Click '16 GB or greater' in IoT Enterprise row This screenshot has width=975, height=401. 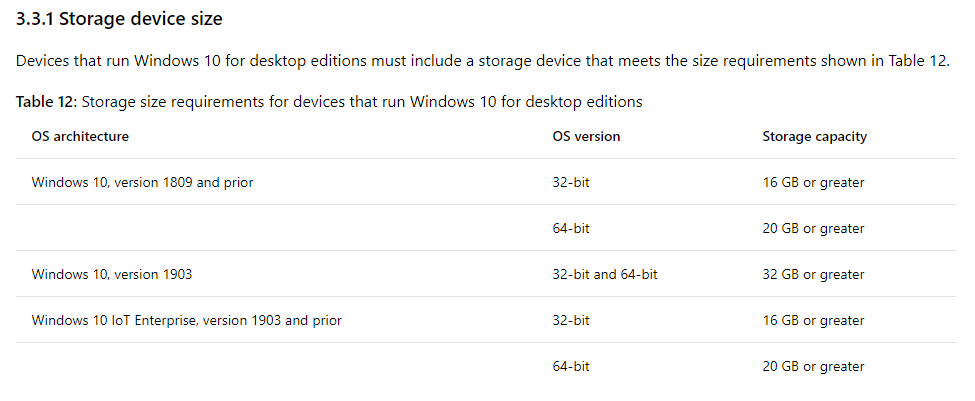(813, 320)
